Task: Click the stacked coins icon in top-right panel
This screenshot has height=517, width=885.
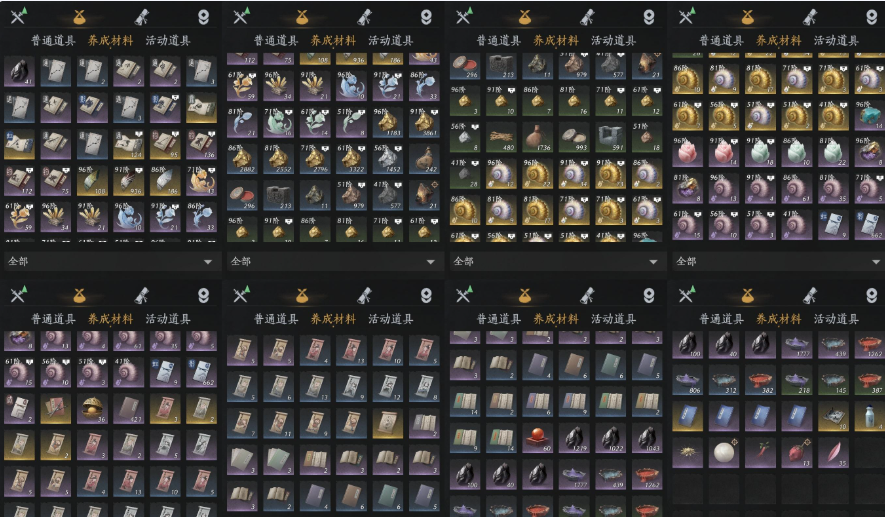Action: pyautogui.click(x=871, y=17)
